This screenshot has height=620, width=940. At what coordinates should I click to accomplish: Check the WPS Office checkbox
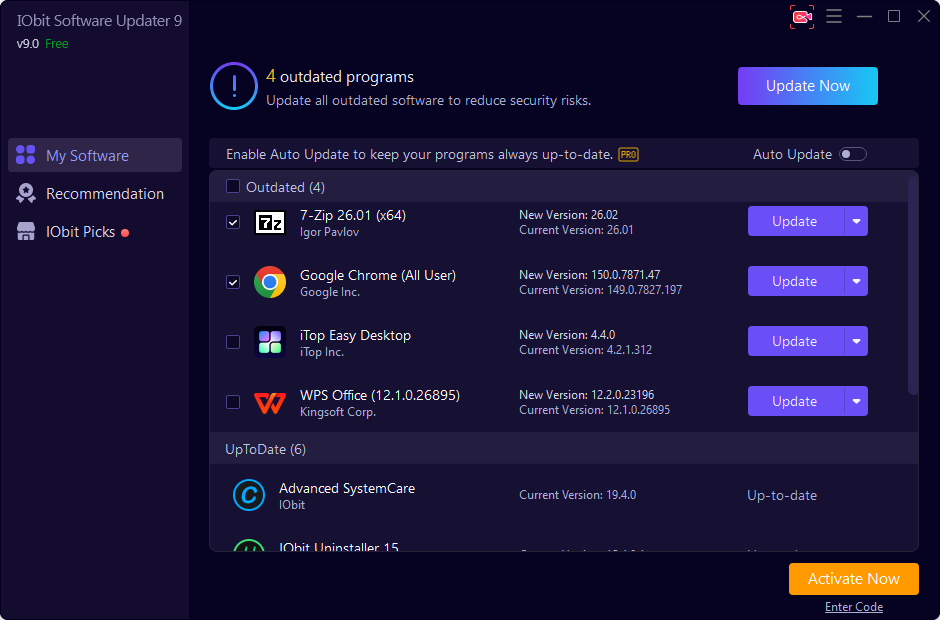233,402
